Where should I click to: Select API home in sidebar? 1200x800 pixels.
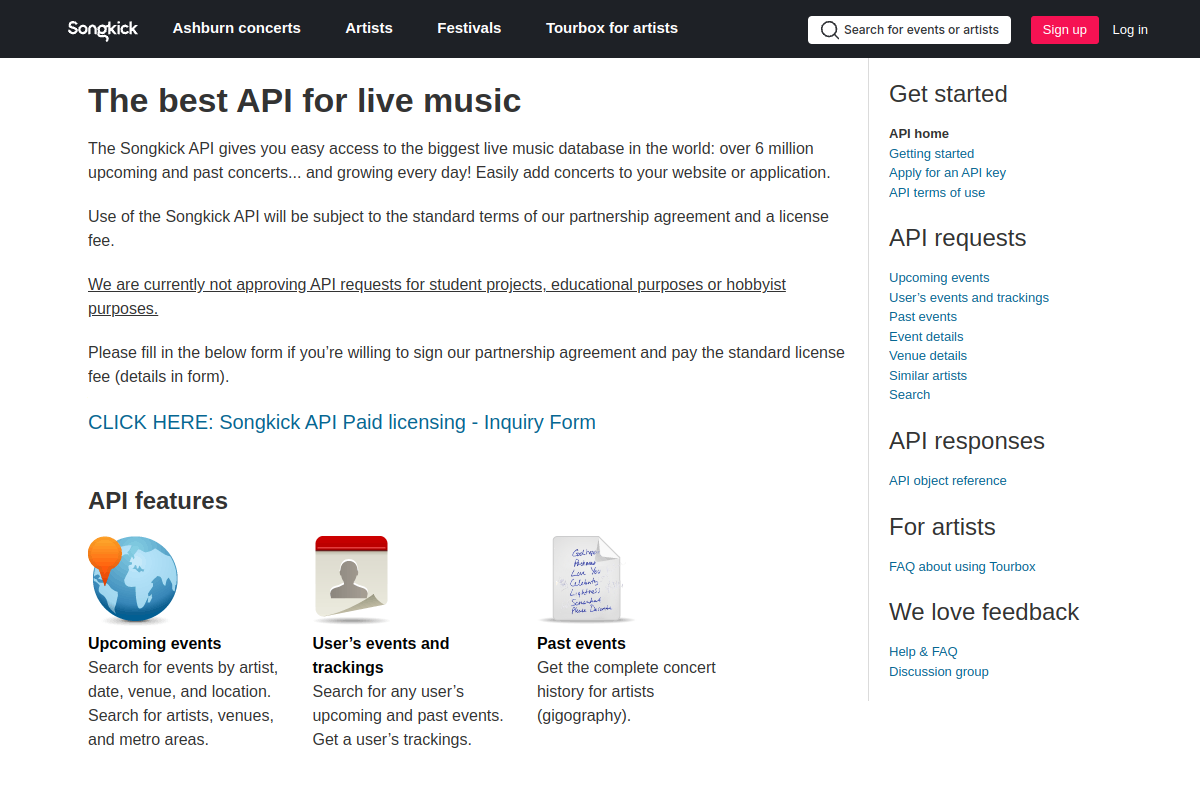click(x=919, y=134)
